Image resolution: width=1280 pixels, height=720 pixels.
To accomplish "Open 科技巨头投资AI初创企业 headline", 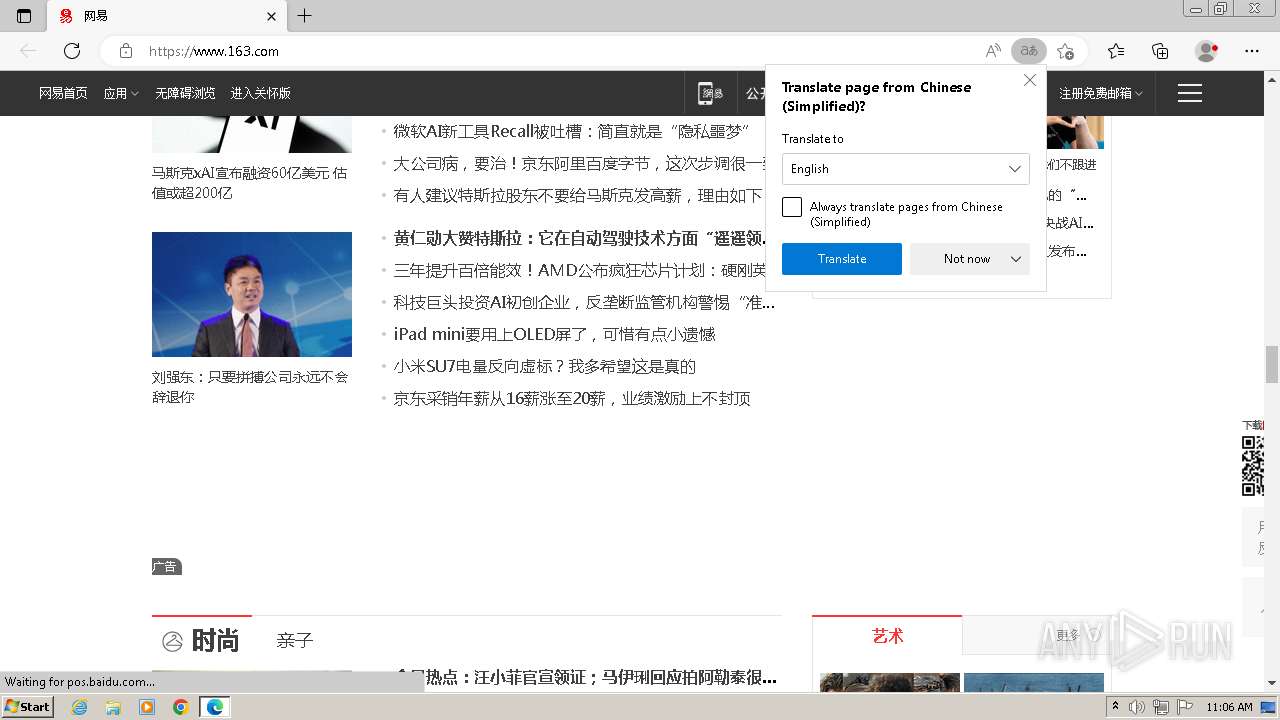I will tap(584, 302).
